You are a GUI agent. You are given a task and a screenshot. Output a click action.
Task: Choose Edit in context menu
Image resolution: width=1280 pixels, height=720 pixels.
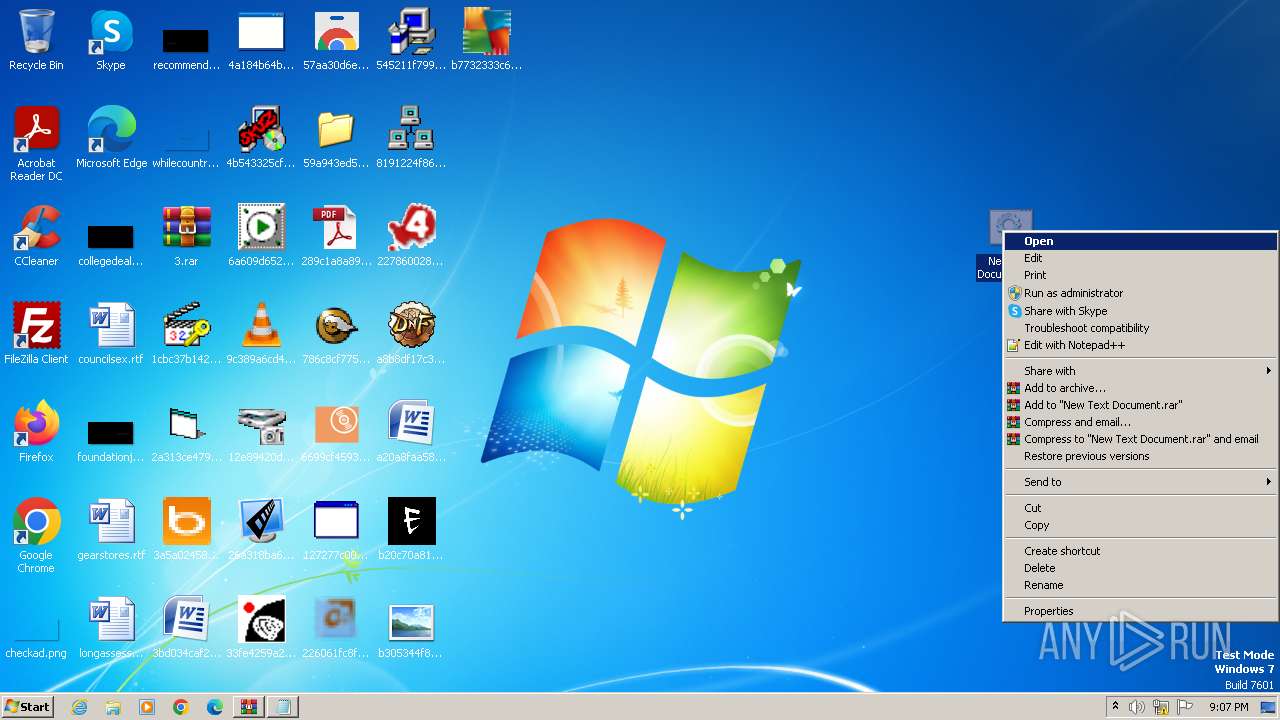[1140, 258]
